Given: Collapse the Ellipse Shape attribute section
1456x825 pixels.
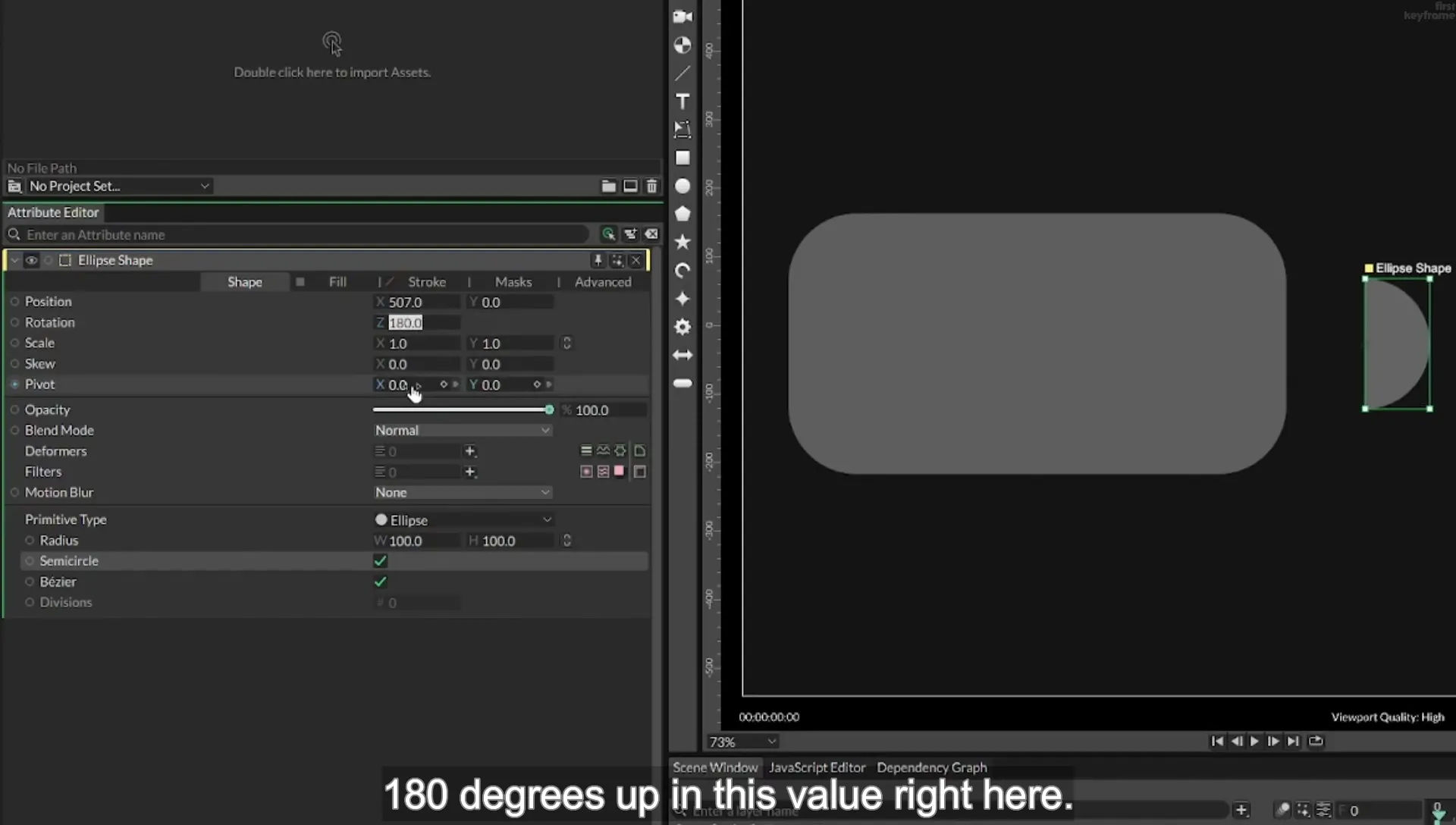Looking at the screenshot, I should pyautogui.click(x=14, y=260).
